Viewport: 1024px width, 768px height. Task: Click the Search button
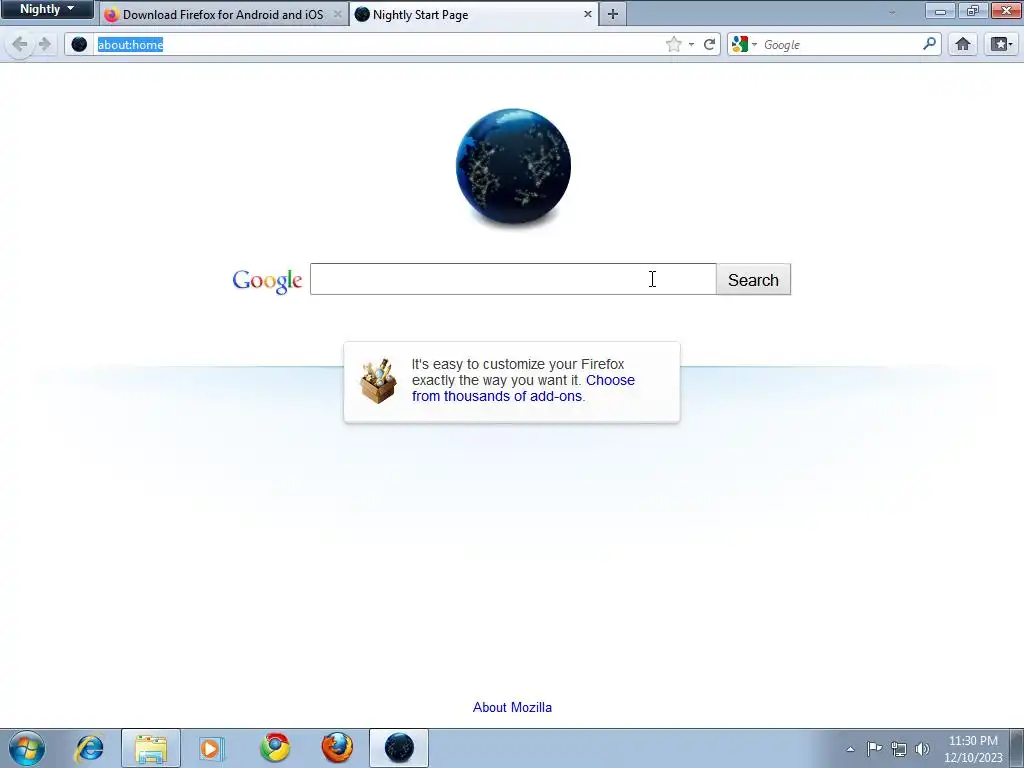(753, 280)
